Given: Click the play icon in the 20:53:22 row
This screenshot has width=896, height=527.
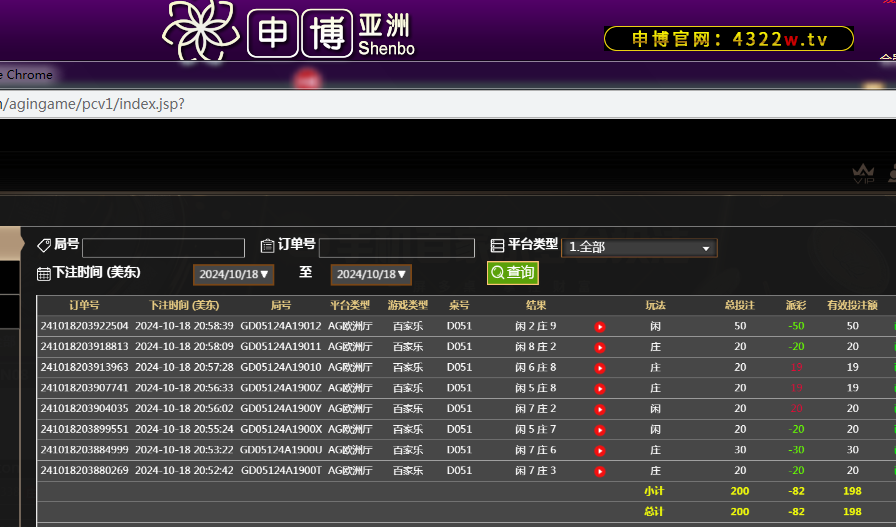Looking at the screenshot, I should click(600, 450).
